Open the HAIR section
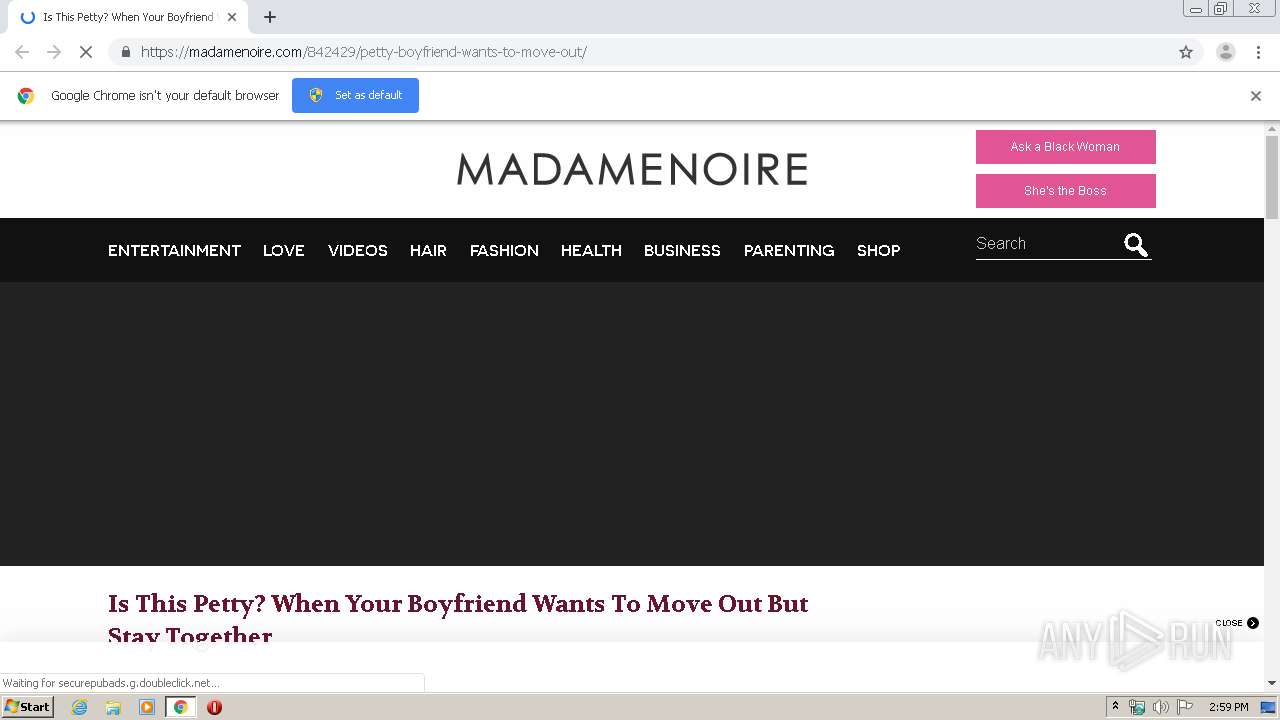The height and width of the screenshot is (720, 1280). tap(428, 251)
